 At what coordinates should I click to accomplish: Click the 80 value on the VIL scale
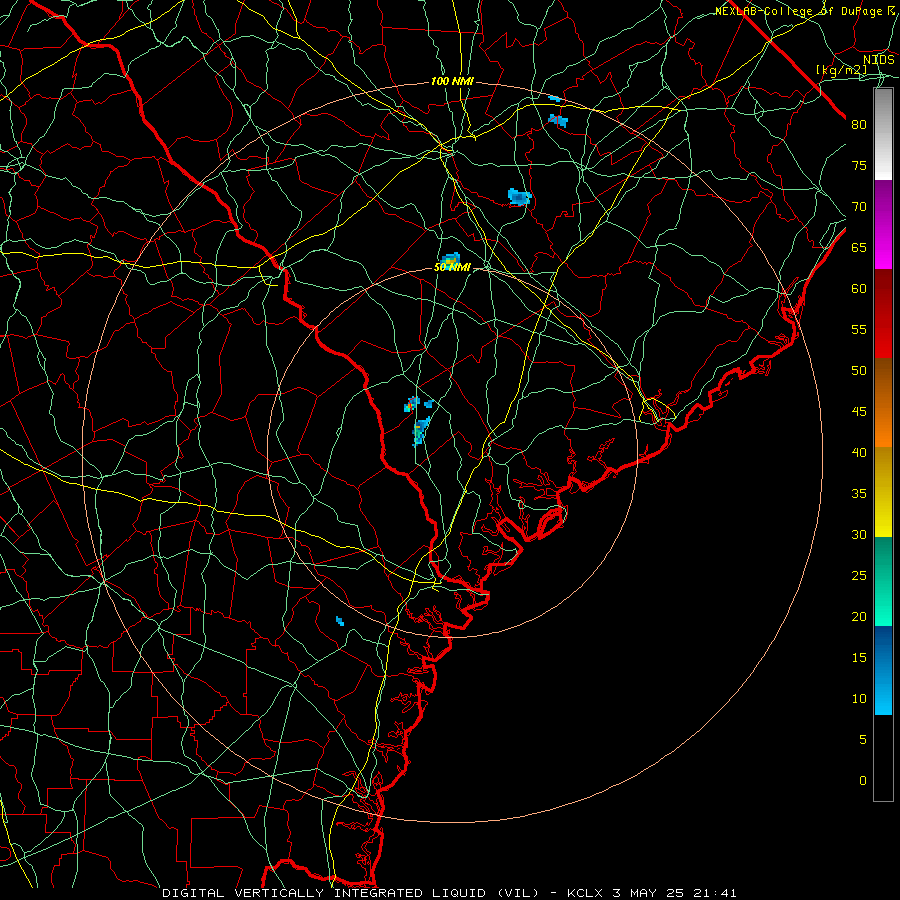click(x=859, y=125)
